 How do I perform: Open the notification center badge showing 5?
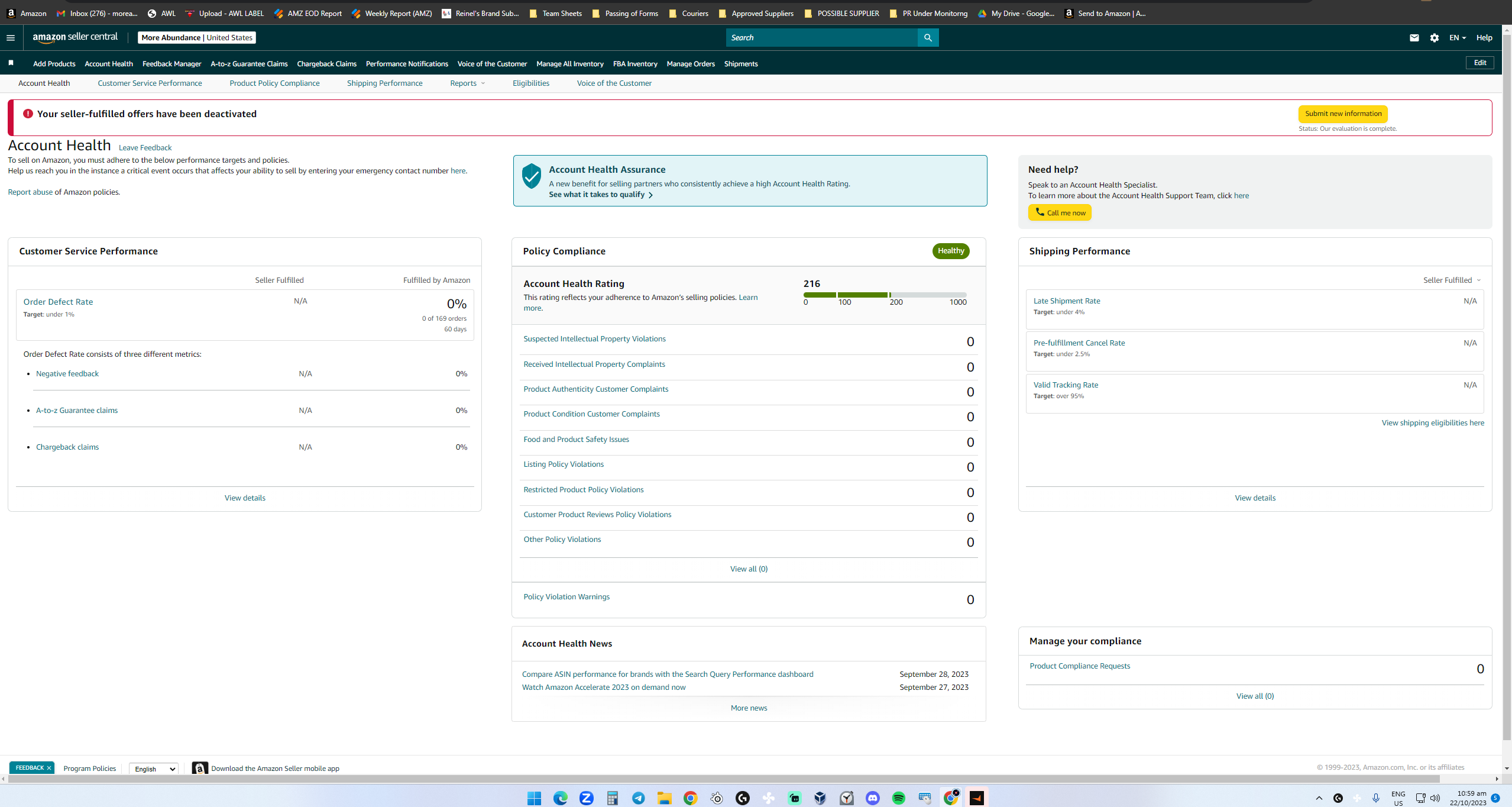point(1495,798)
